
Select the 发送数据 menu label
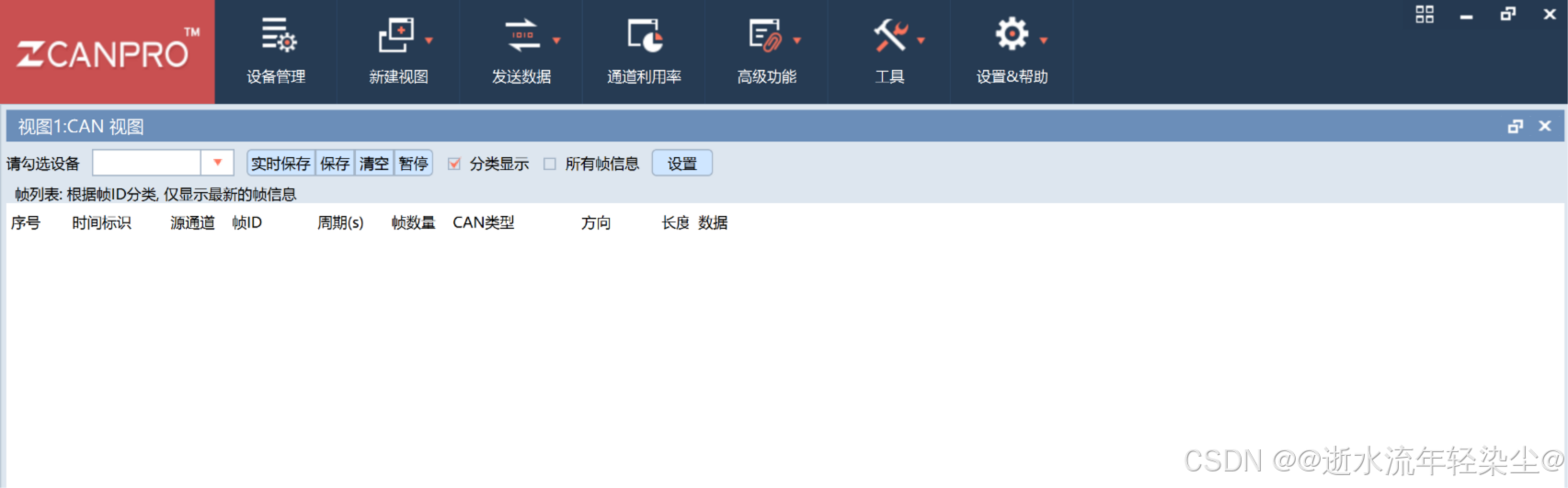pos(521,77)
